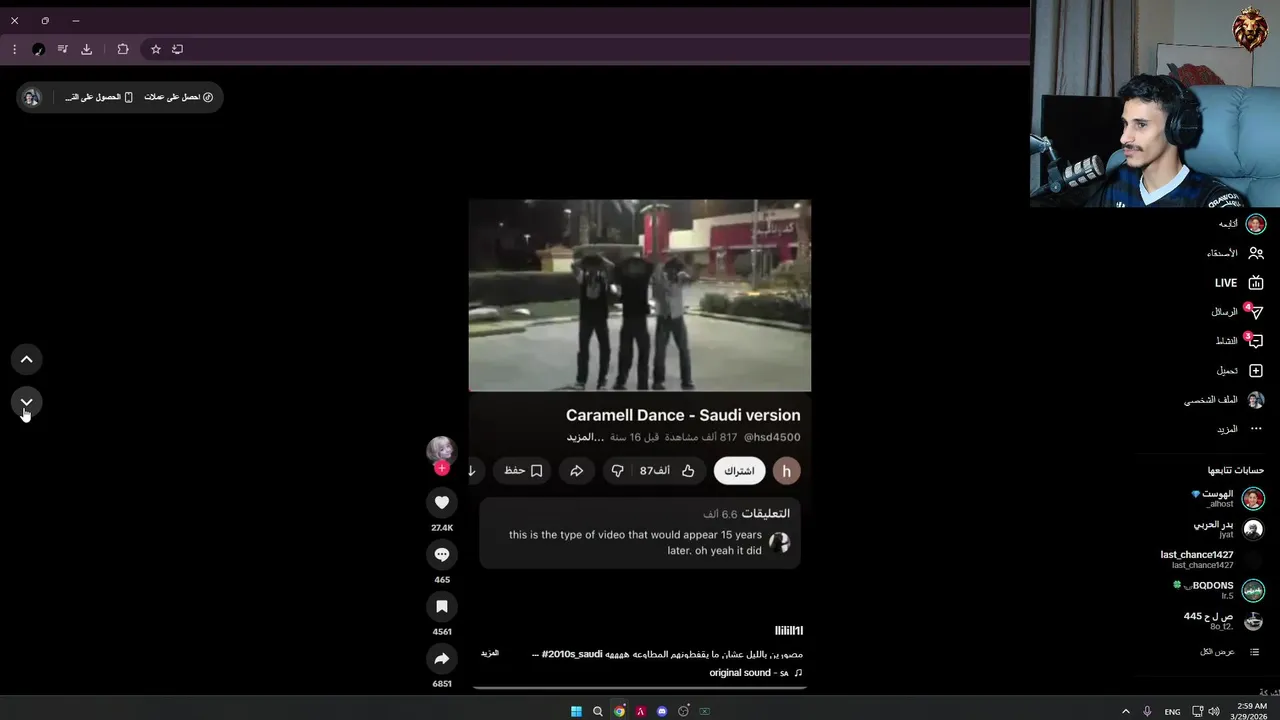Open the #2010s_saudi hashtag
The image size is (1280, 720).
572,654
